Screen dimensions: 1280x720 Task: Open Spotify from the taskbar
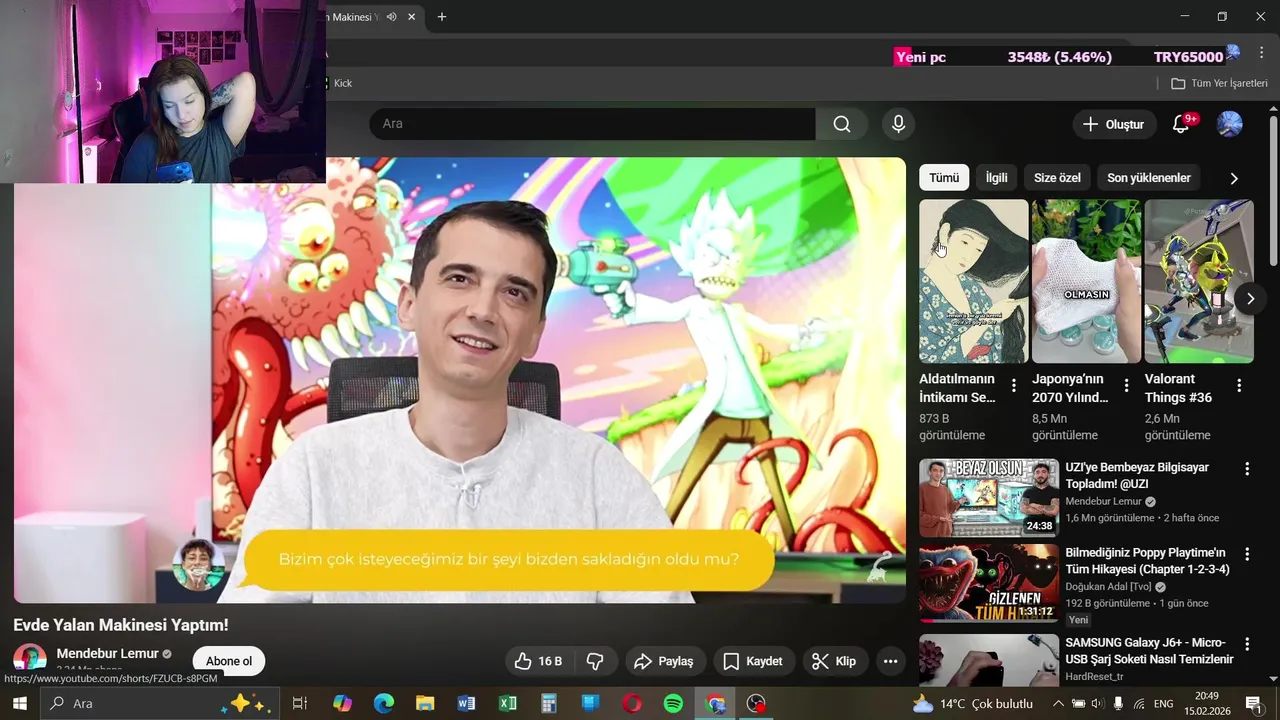(673, 703)
